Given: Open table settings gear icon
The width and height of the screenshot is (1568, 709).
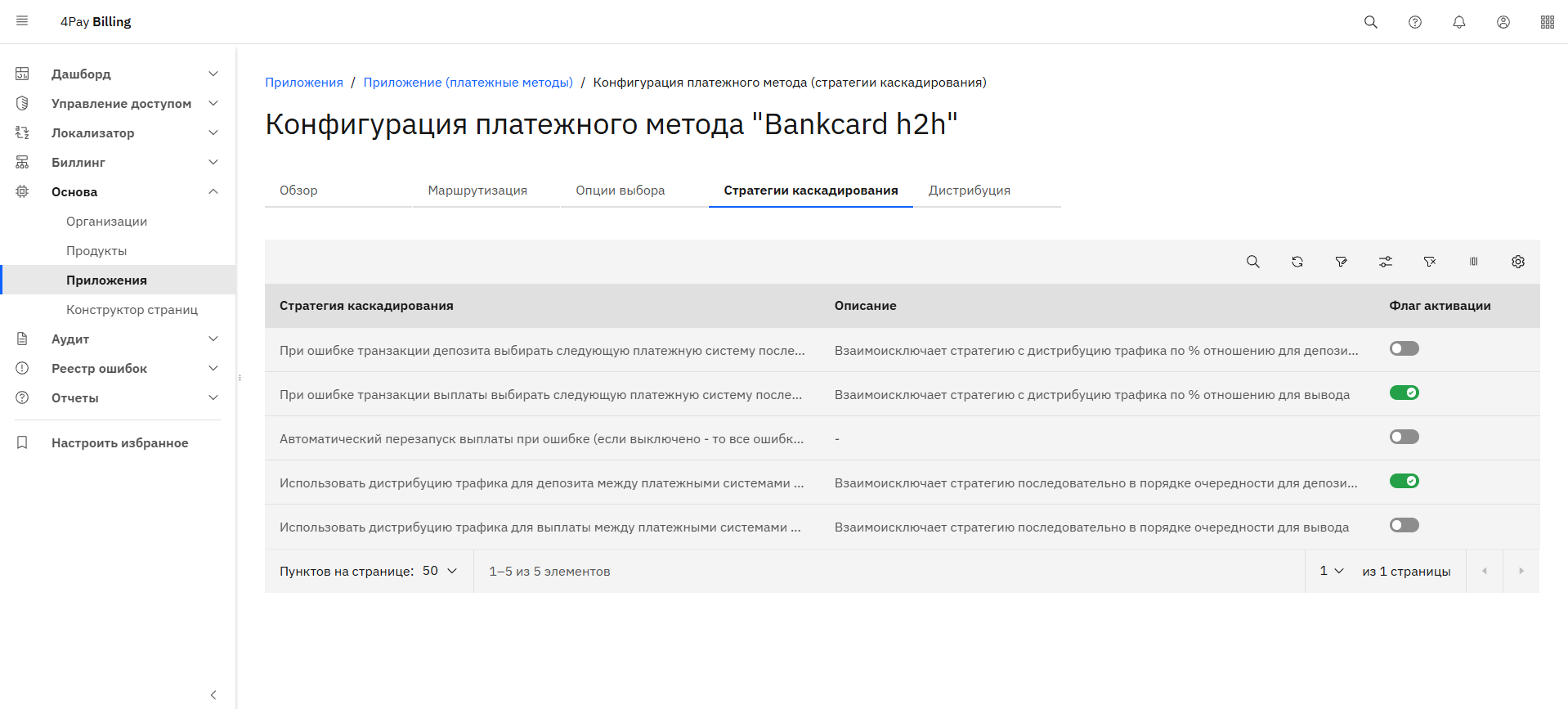Looking at the screenshot, I should (1517, 262).
